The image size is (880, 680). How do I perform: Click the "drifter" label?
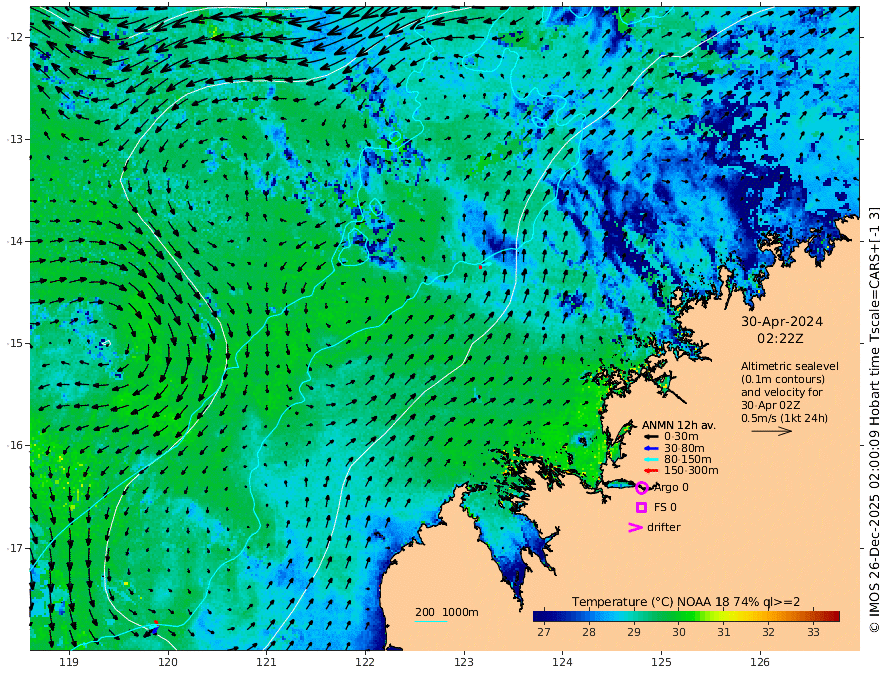coord(663,527)
